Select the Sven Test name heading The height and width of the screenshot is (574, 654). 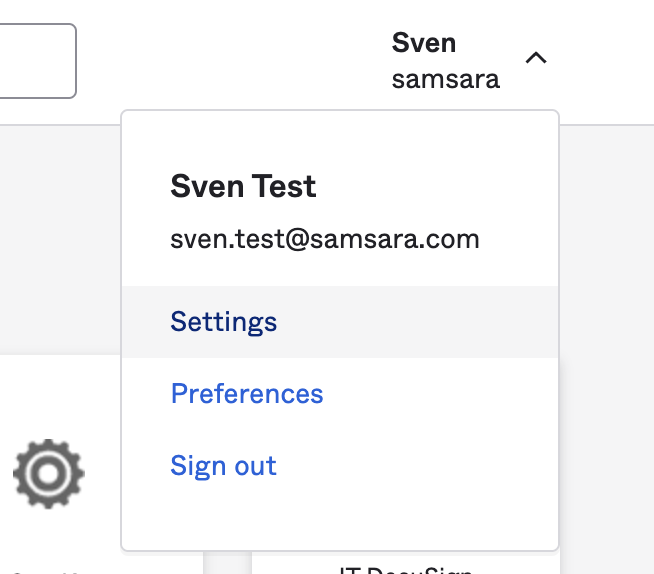[243, 186]
